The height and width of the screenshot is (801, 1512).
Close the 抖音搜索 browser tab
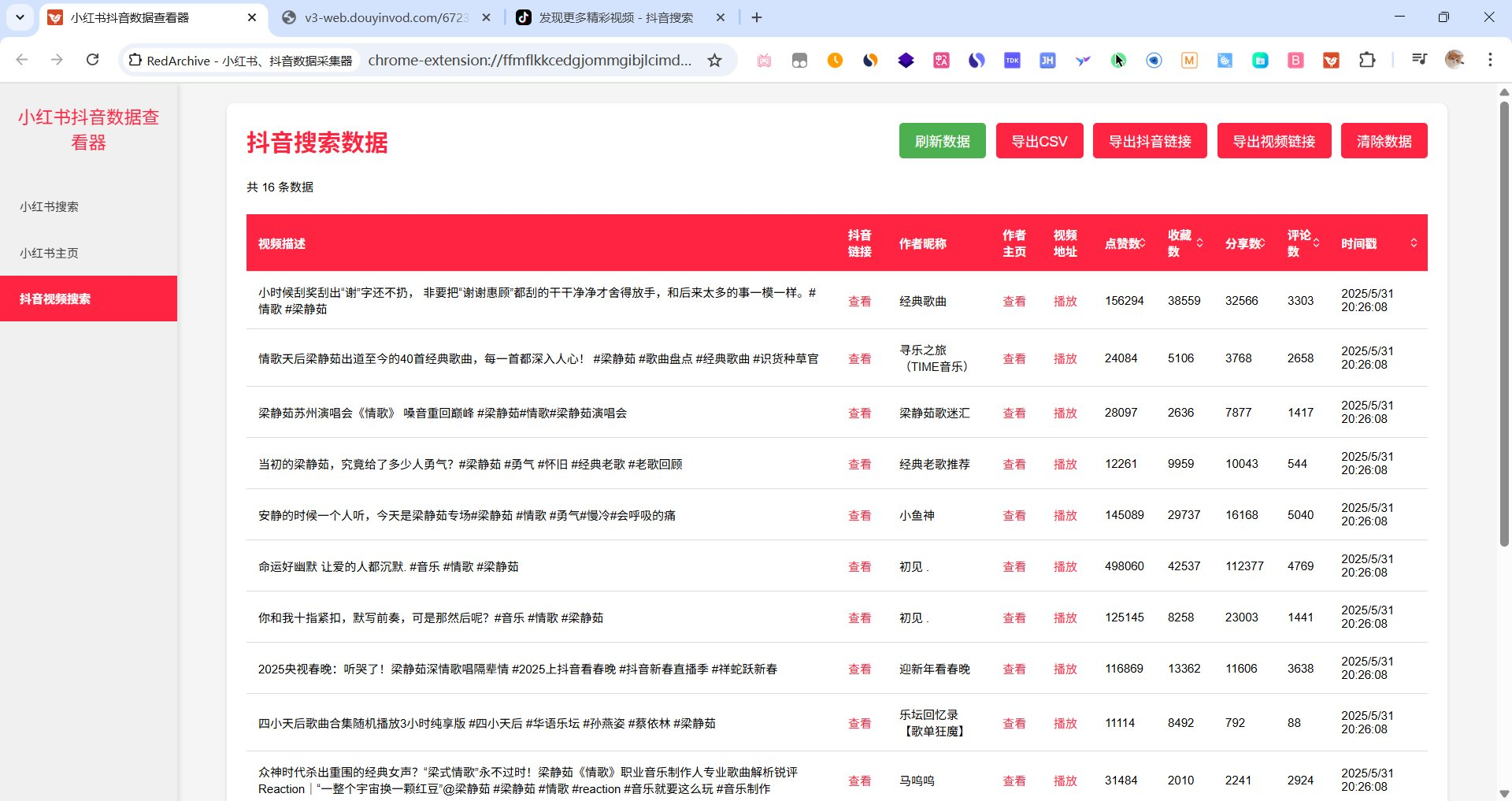pyautogui.click(x=720, y=17)
